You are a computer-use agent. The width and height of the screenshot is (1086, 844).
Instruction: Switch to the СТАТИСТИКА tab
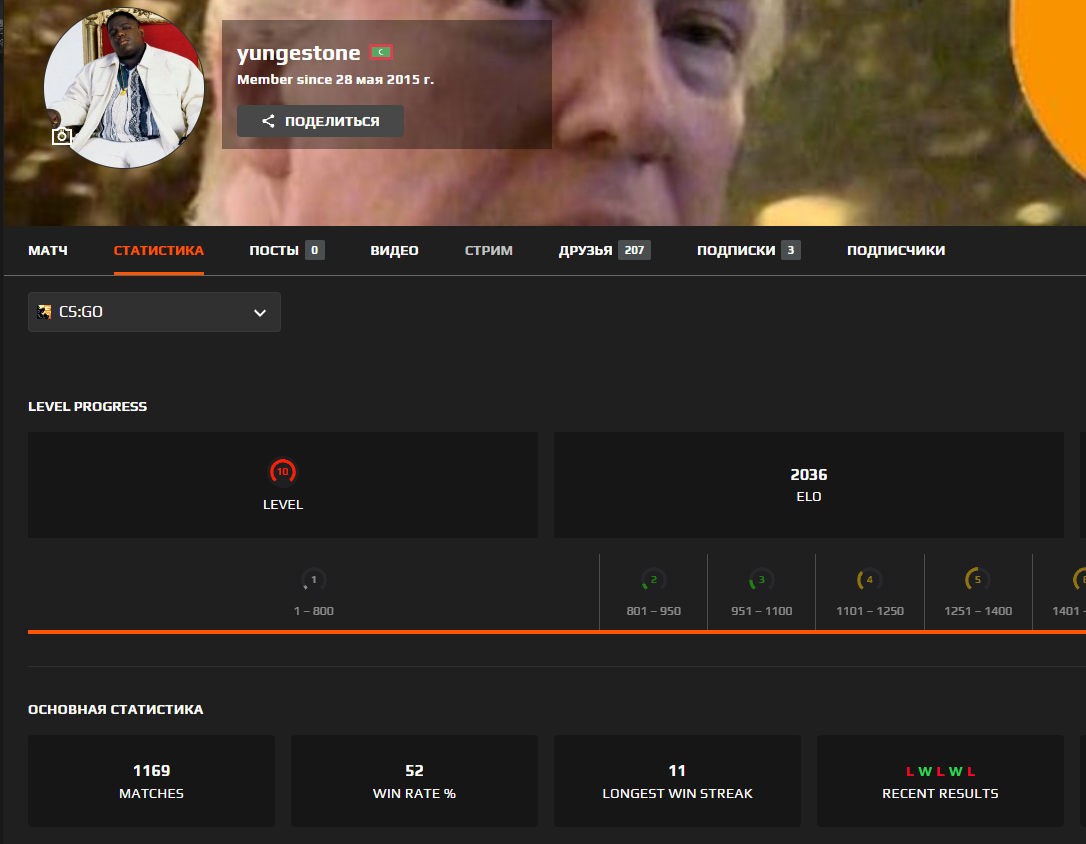pos(159,251)
